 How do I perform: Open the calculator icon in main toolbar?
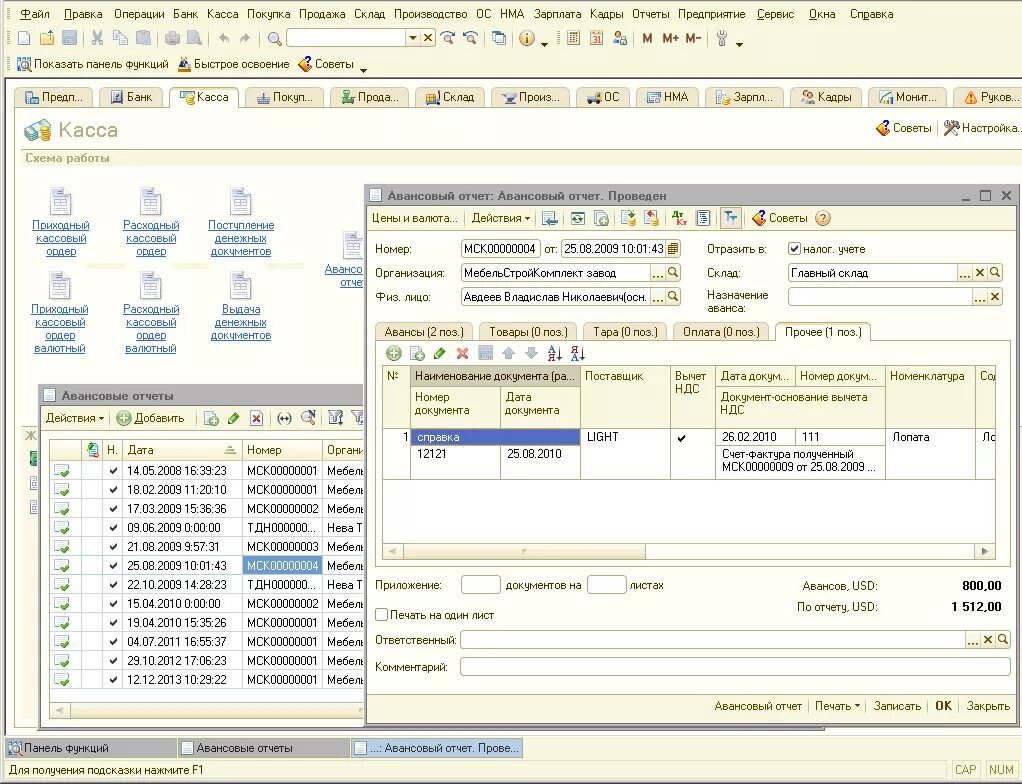(573, 38)
